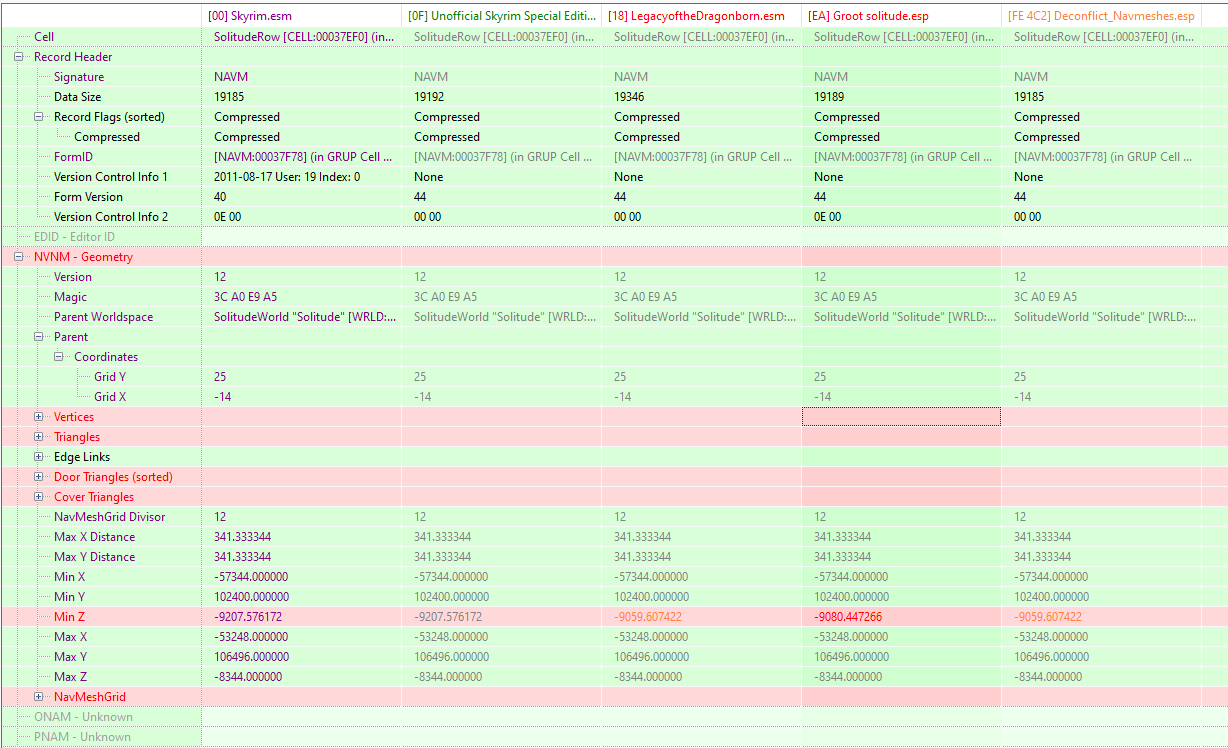Image resolution: width=1228 pixels, height=748 pixels.
Task: Select the ONAM - Unknown row
Action: [83, 717]
